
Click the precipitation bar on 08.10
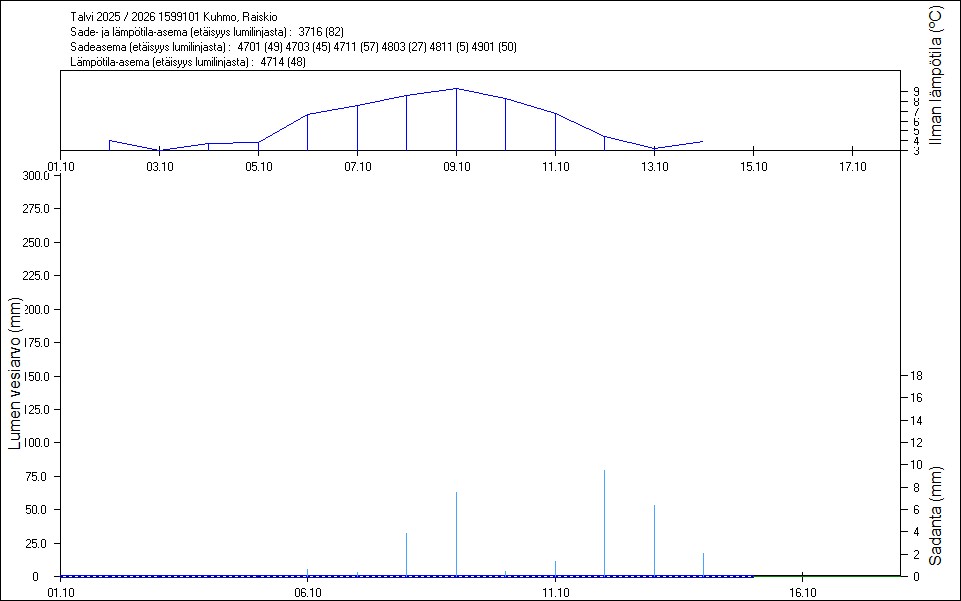coord(406,554)
